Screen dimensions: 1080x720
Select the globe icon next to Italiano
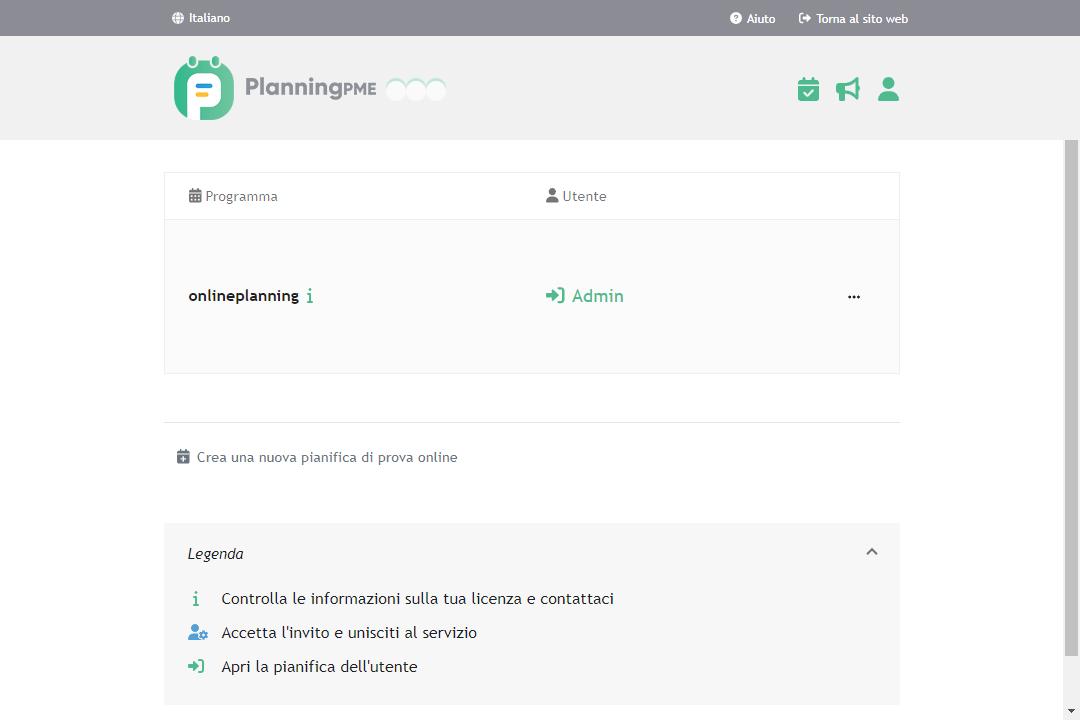pyautogui.click(x=178, y=18)
